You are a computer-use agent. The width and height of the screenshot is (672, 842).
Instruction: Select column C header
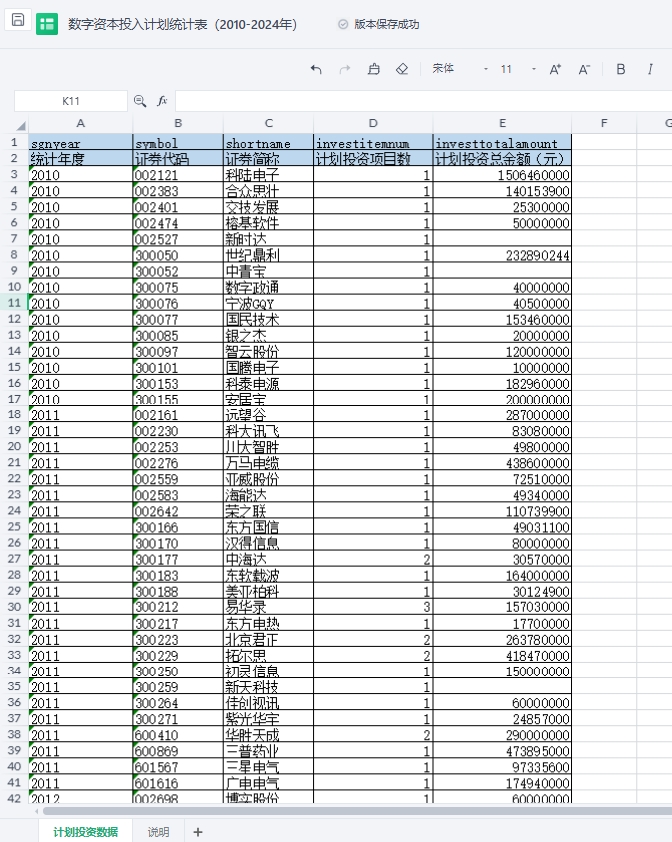269,124
